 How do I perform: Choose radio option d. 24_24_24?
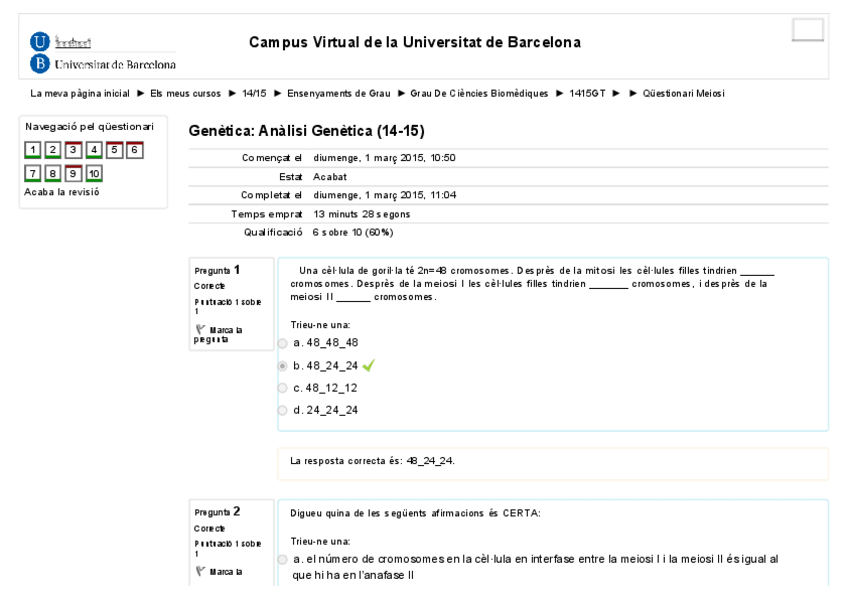pyautogui.click(x=283, y=410)
